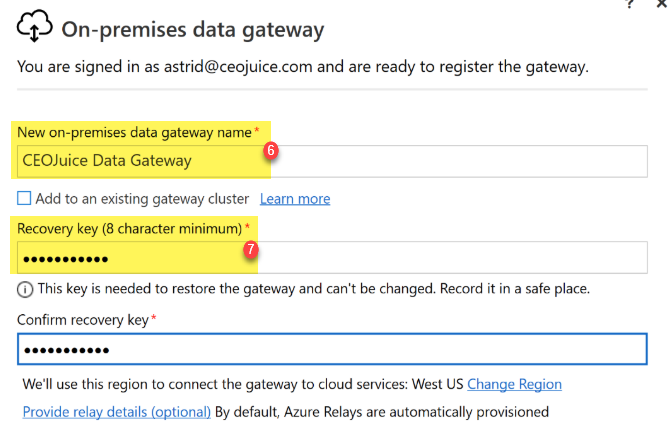Image resolution: width=672 pixels, height=428 pixels.
Task: Open Provide relay details (optional) link
Action: click(x=117, y=412)
